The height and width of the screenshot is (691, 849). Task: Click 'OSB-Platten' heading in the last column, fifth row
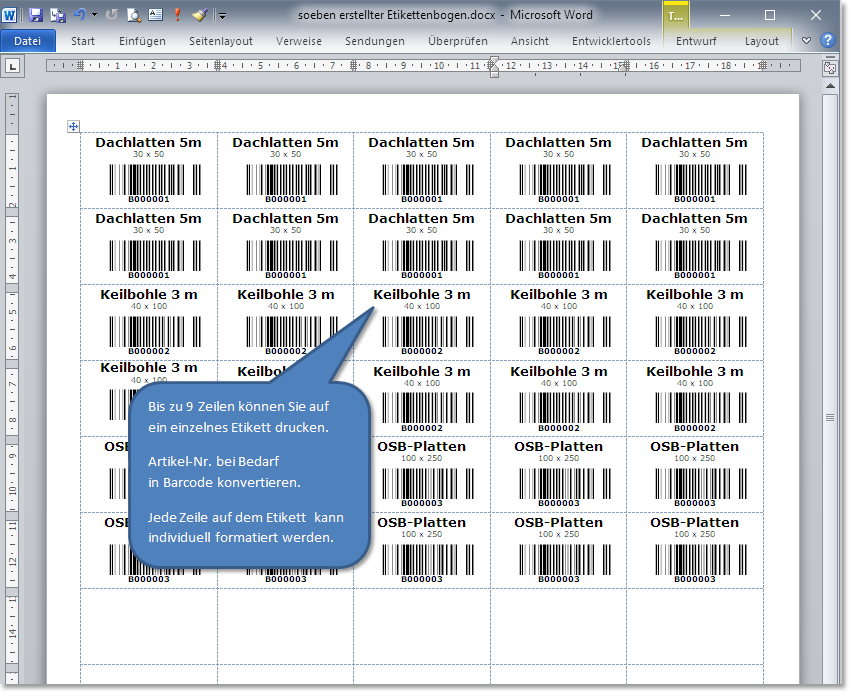coord(695,447)
